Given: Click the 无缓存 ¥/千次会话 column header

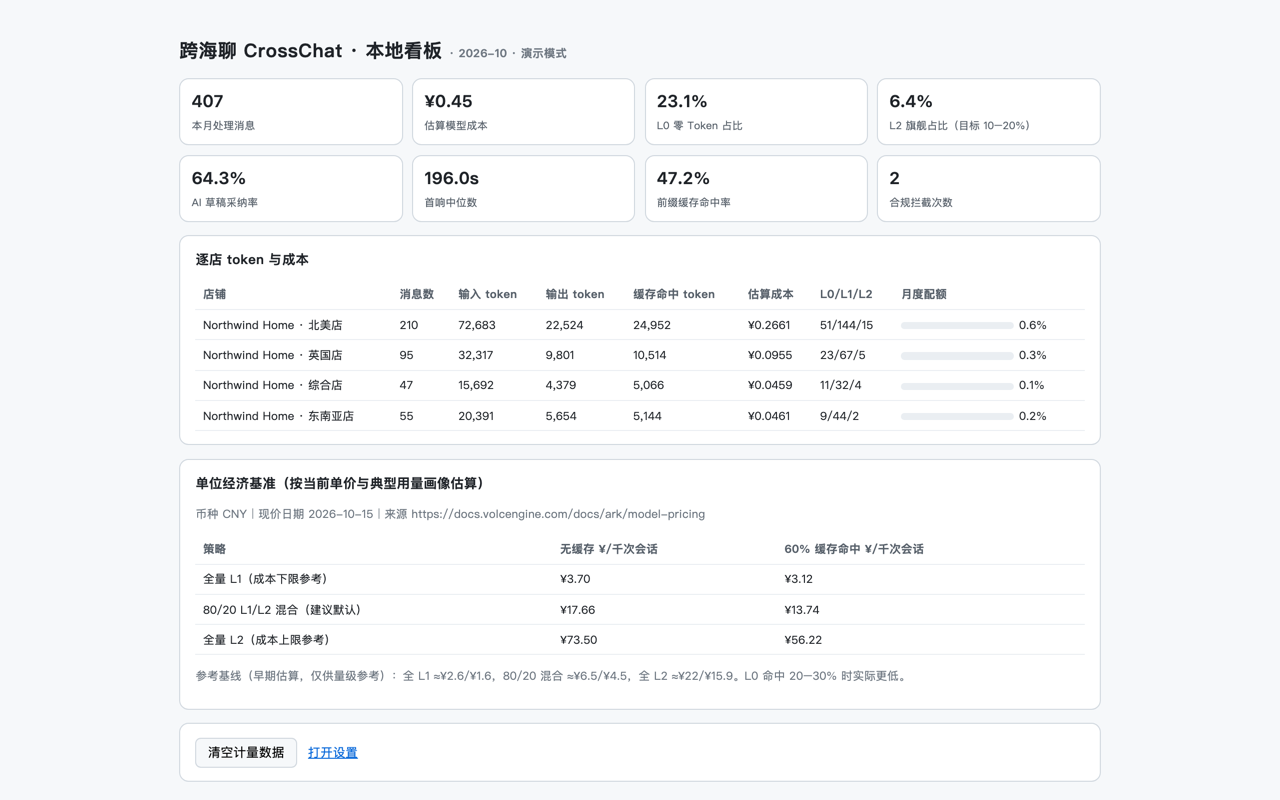Looking at the screenshot, I should tap(609, 549).
